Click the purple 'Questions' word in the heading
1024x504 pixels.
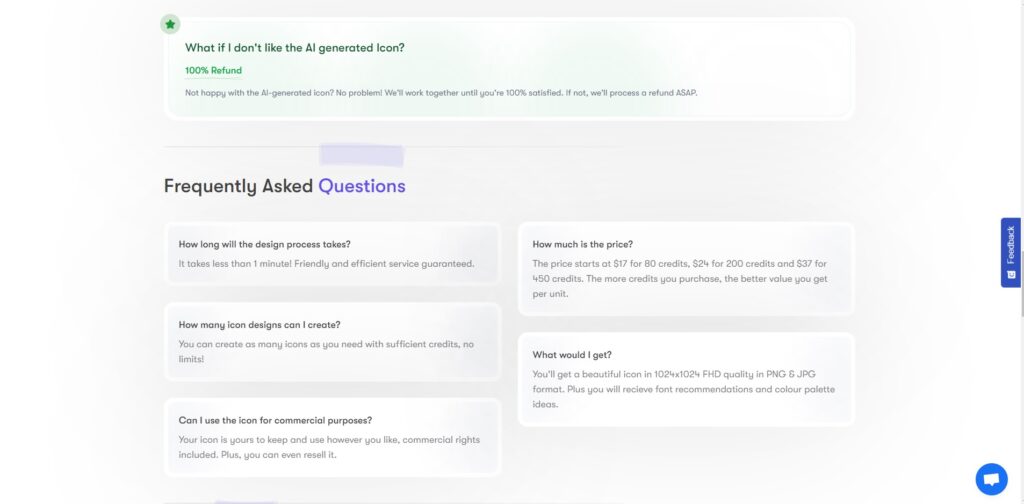pyautogui.click(x=362, y=186)
